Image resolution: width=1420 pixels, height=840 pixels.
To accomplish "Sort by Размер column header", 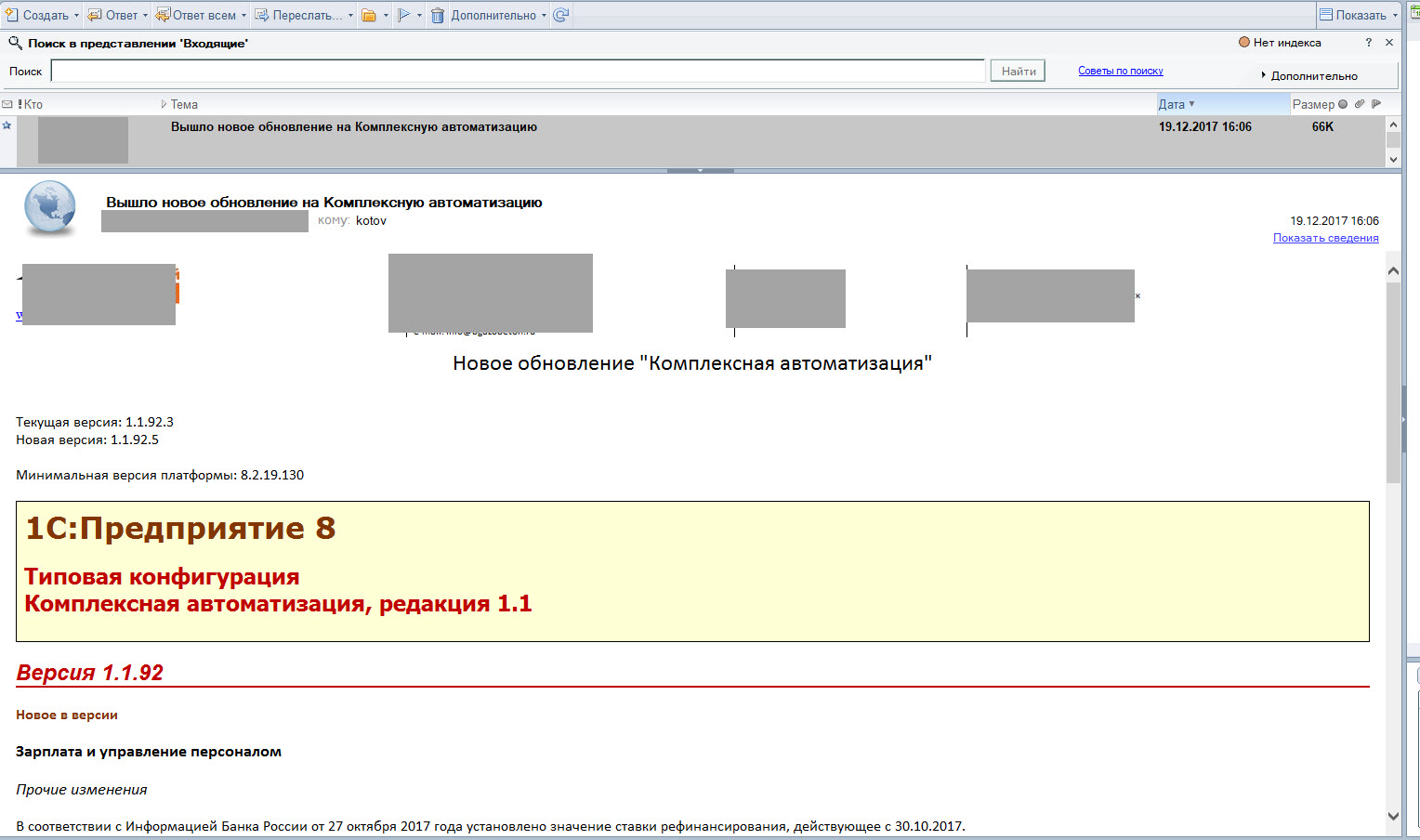I will [x=1313, y=104].
